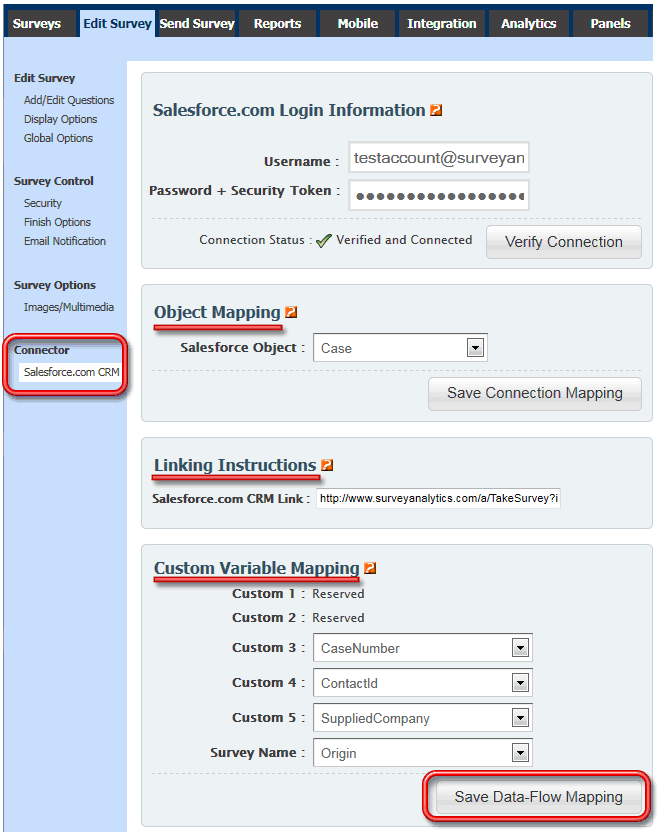The image size is (657, 837).
Task: Select Salesforce.com CRM connector link
Action: (71, 372)
